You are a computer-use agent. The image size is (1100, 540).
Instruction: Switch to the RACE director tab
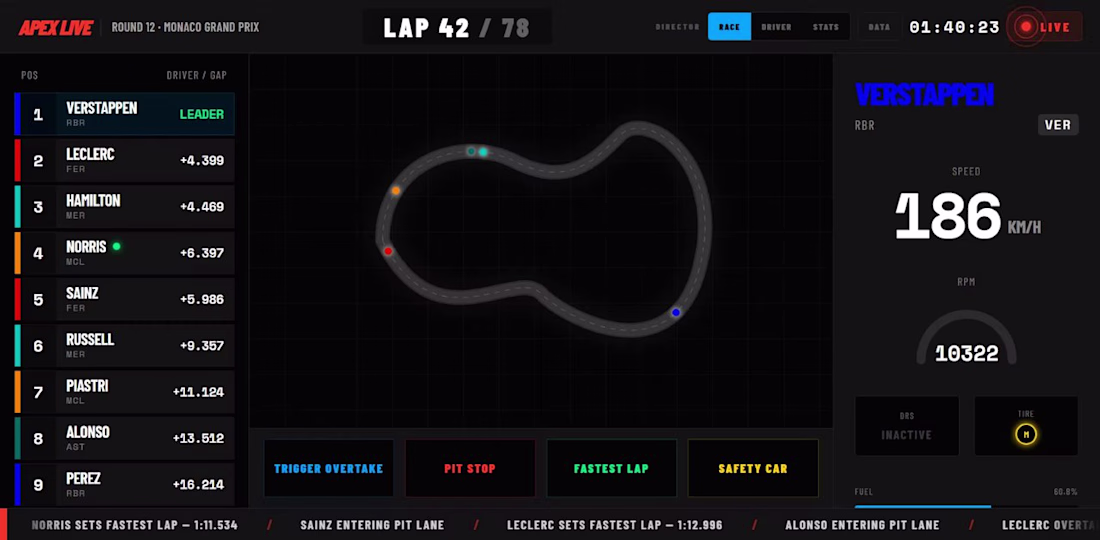pos(730,27)
